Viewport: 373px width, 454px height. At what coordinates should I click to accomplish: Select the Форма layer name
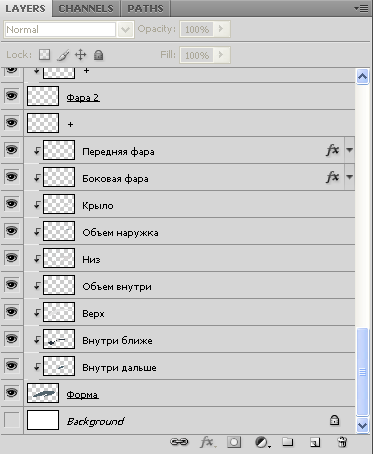pos(82,395)
